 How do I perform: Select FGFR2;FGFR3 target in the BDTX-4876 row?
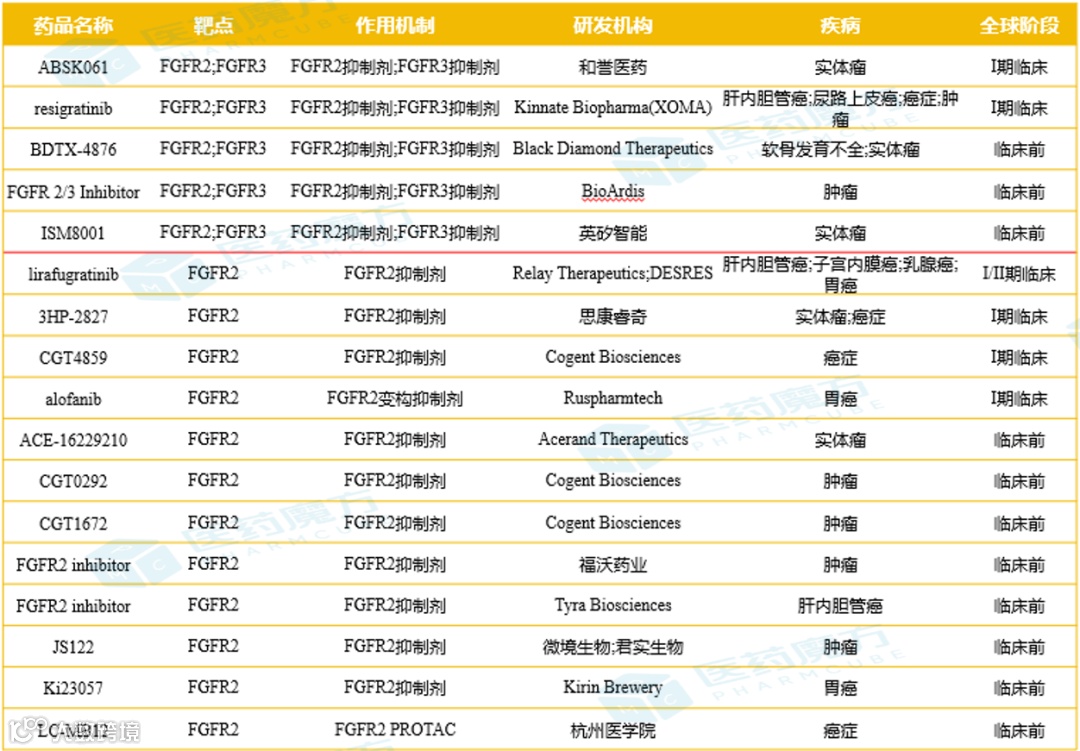(x=213, y=149)
